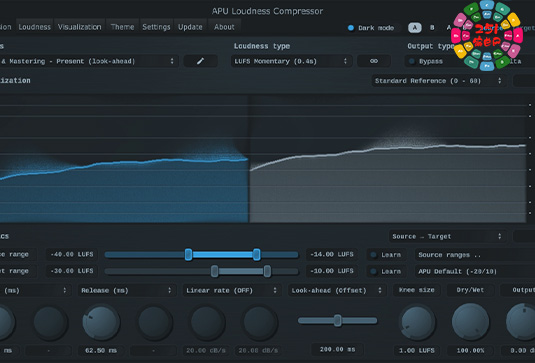Open the Linear rate (OFF) dropdown
Image resolution: width=535 pixels, height=363 pixels.
[x=232, y=290]
